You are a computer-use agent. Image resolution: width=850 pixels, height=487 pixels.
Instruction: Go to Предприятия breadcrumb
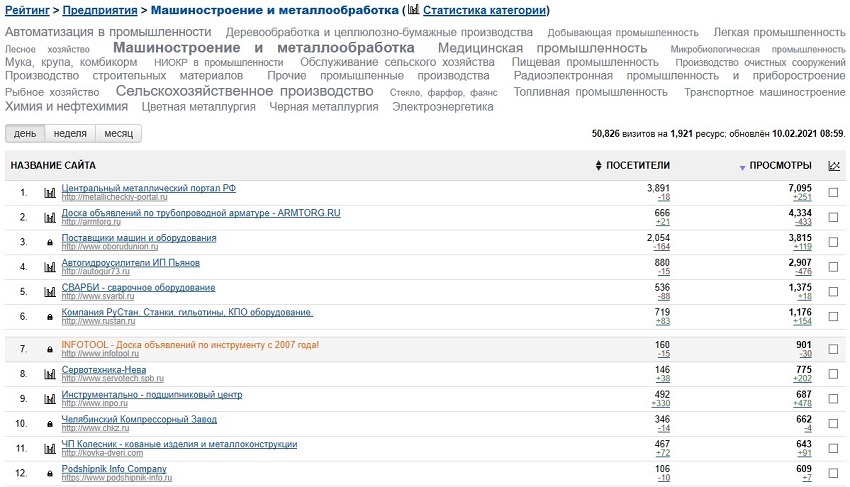(x=100, y=10)
